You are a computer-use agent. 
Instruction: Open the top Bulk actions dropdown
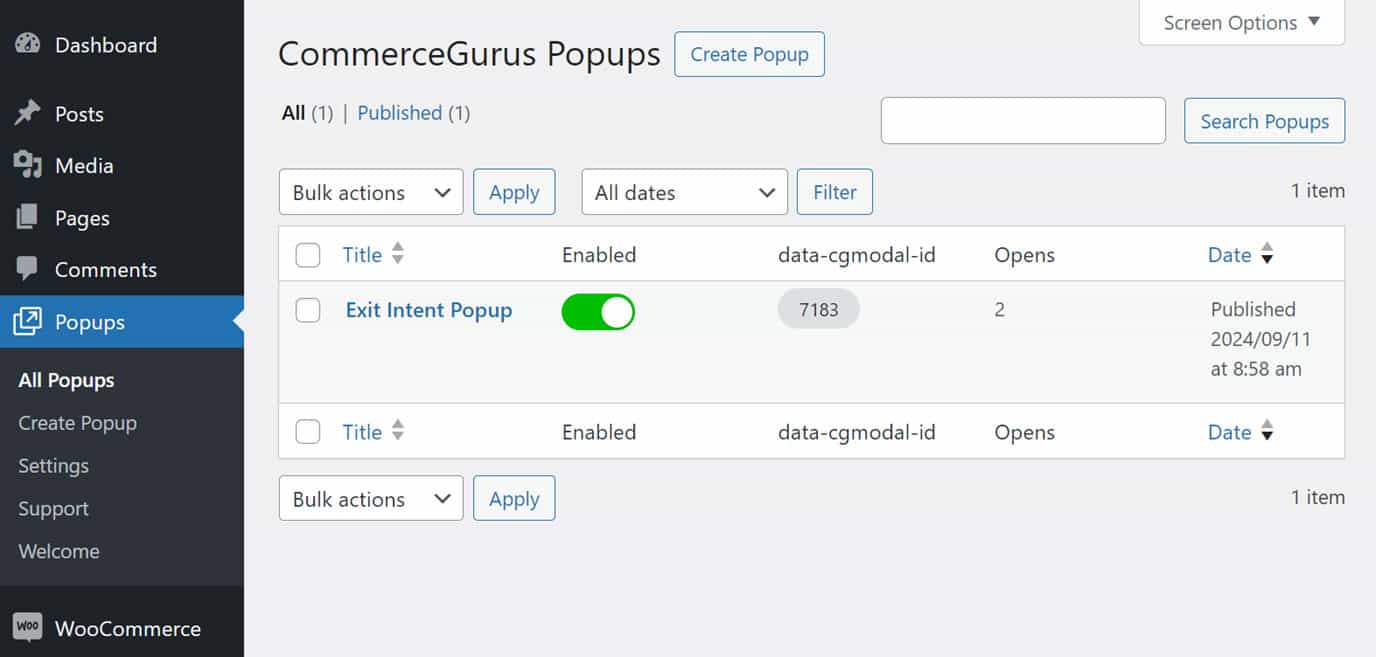(371, 192)
